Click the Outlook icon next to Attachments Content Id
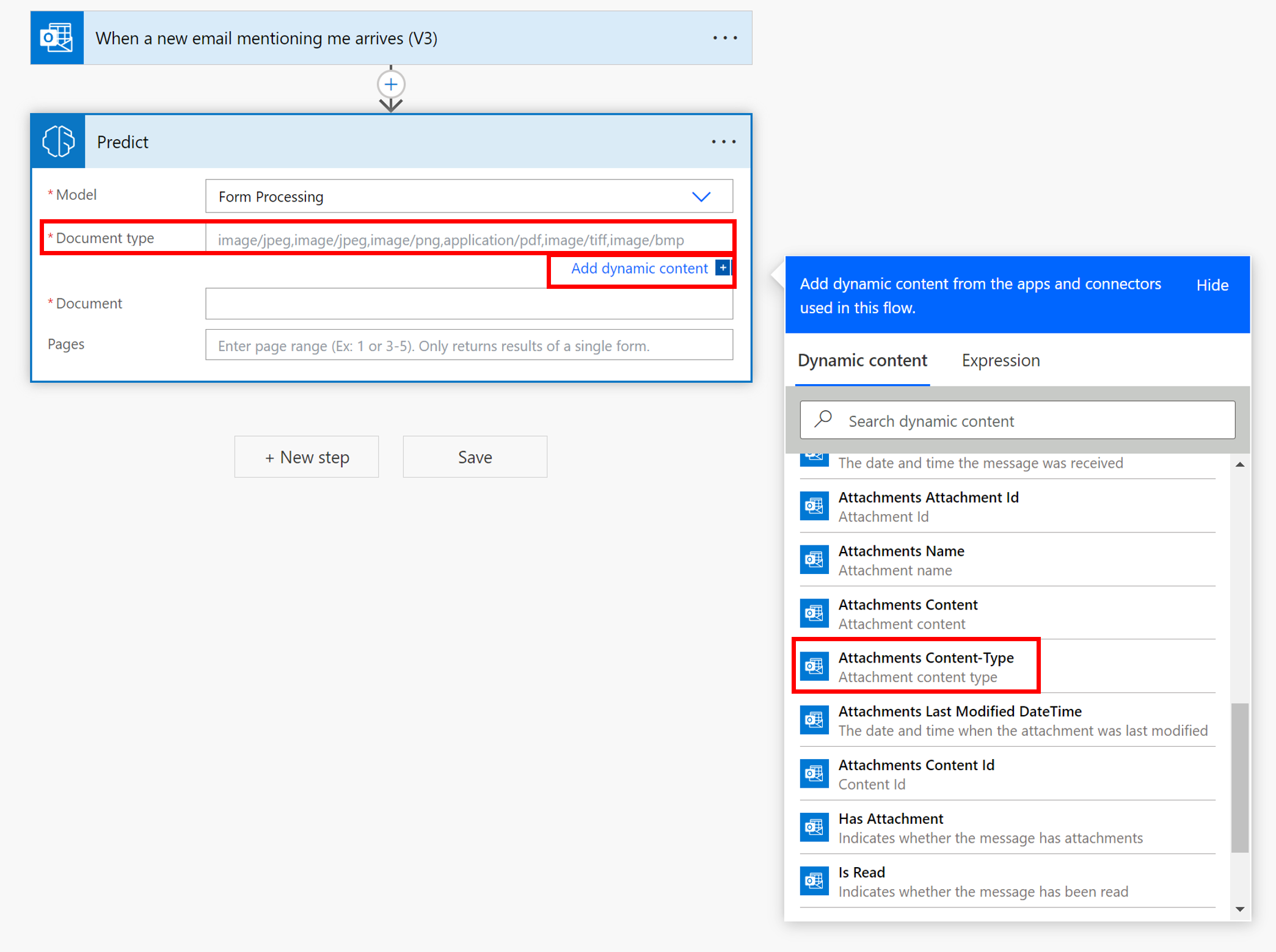This screenshot has height=952, width=1276. click(x=814, y=774)
